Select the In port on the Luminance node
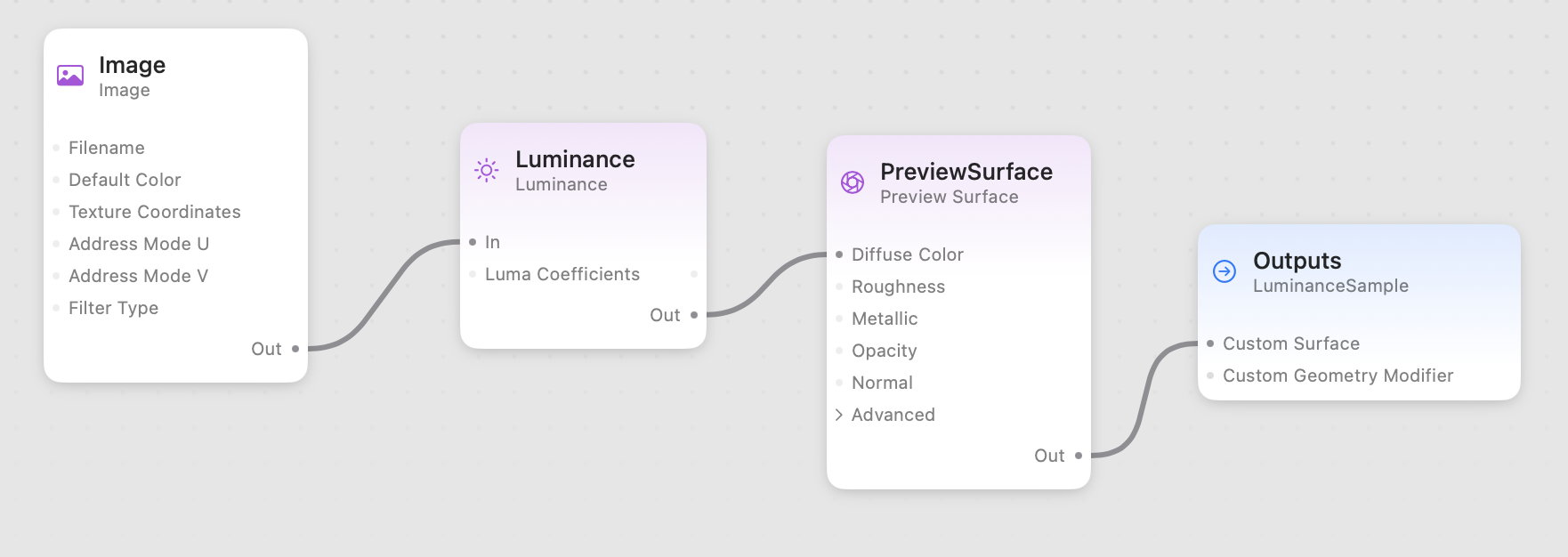The width and height of the screenshot is (1568, 557). (473, 241)
